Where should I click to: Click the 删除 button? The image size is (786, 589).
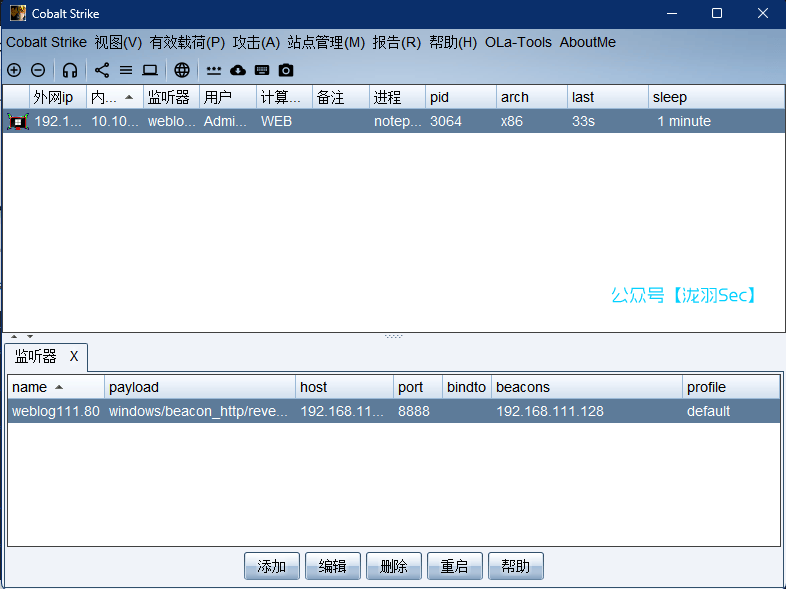394,566
